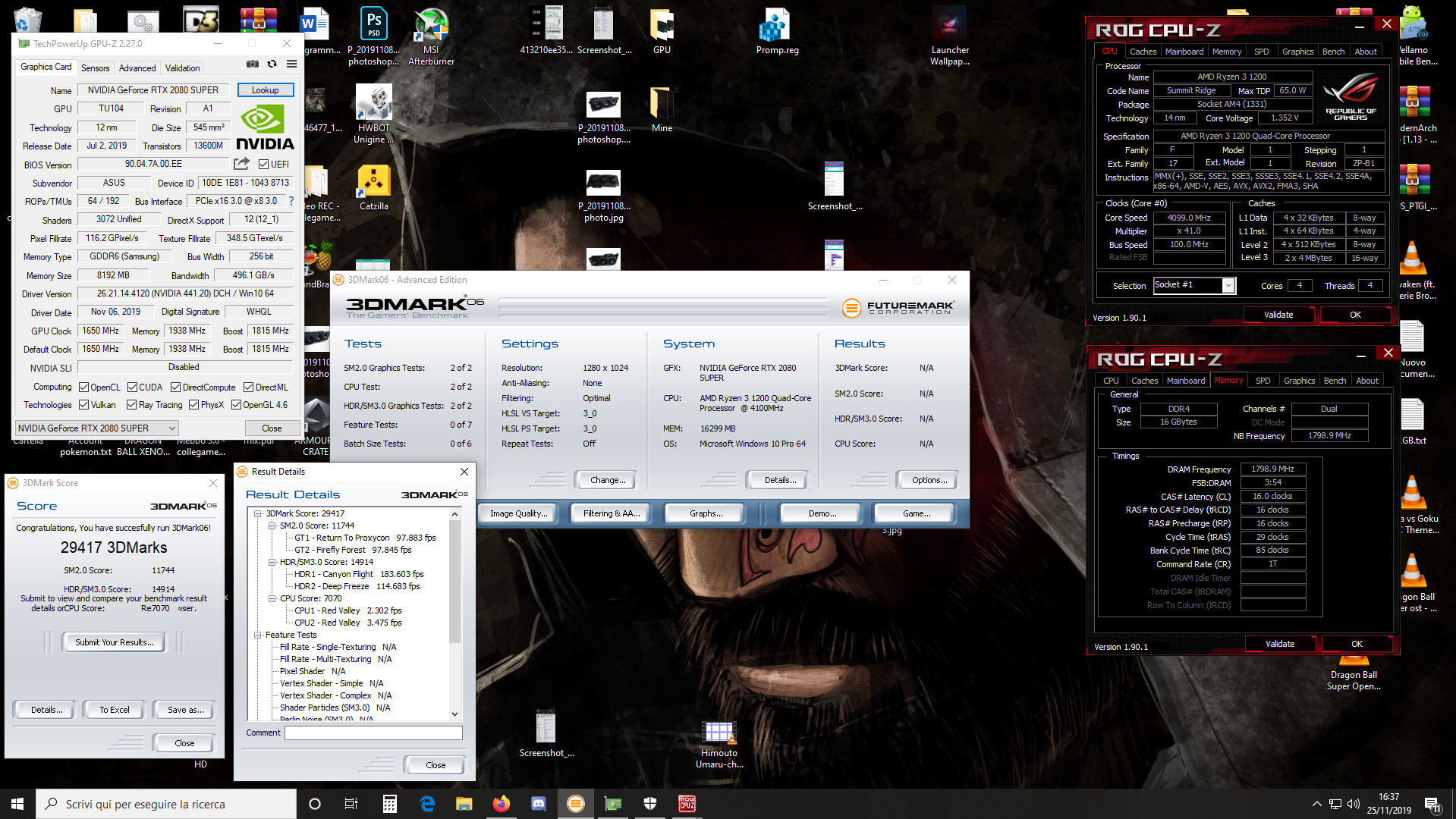The width and height of the screenshot is (1456, 819).
Task: Collapse the HDR/SM3.0 Score tree node
Action: (272, 563)
